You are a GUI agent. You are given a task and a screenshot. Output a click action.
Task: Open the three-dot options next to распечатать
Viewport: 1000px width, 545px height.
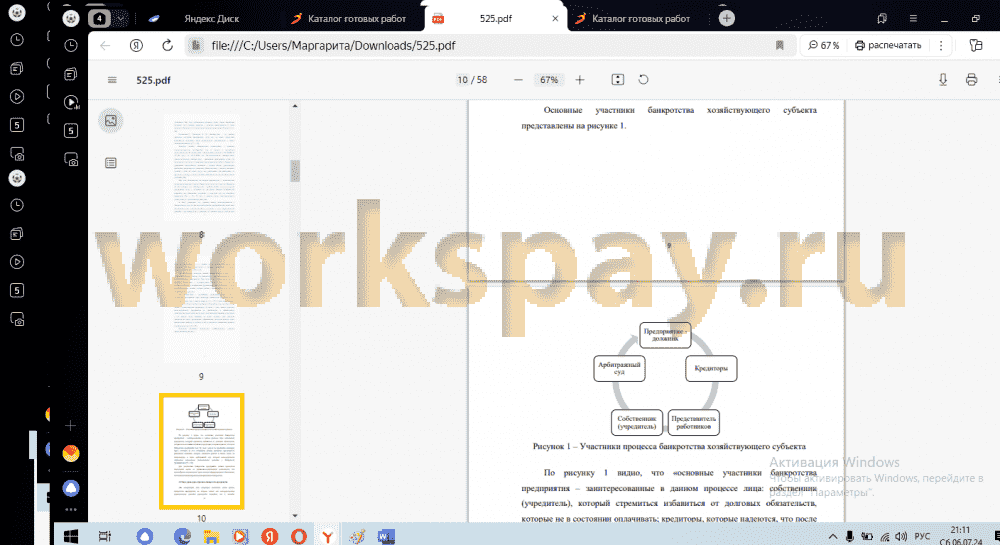tap(941, 45)
